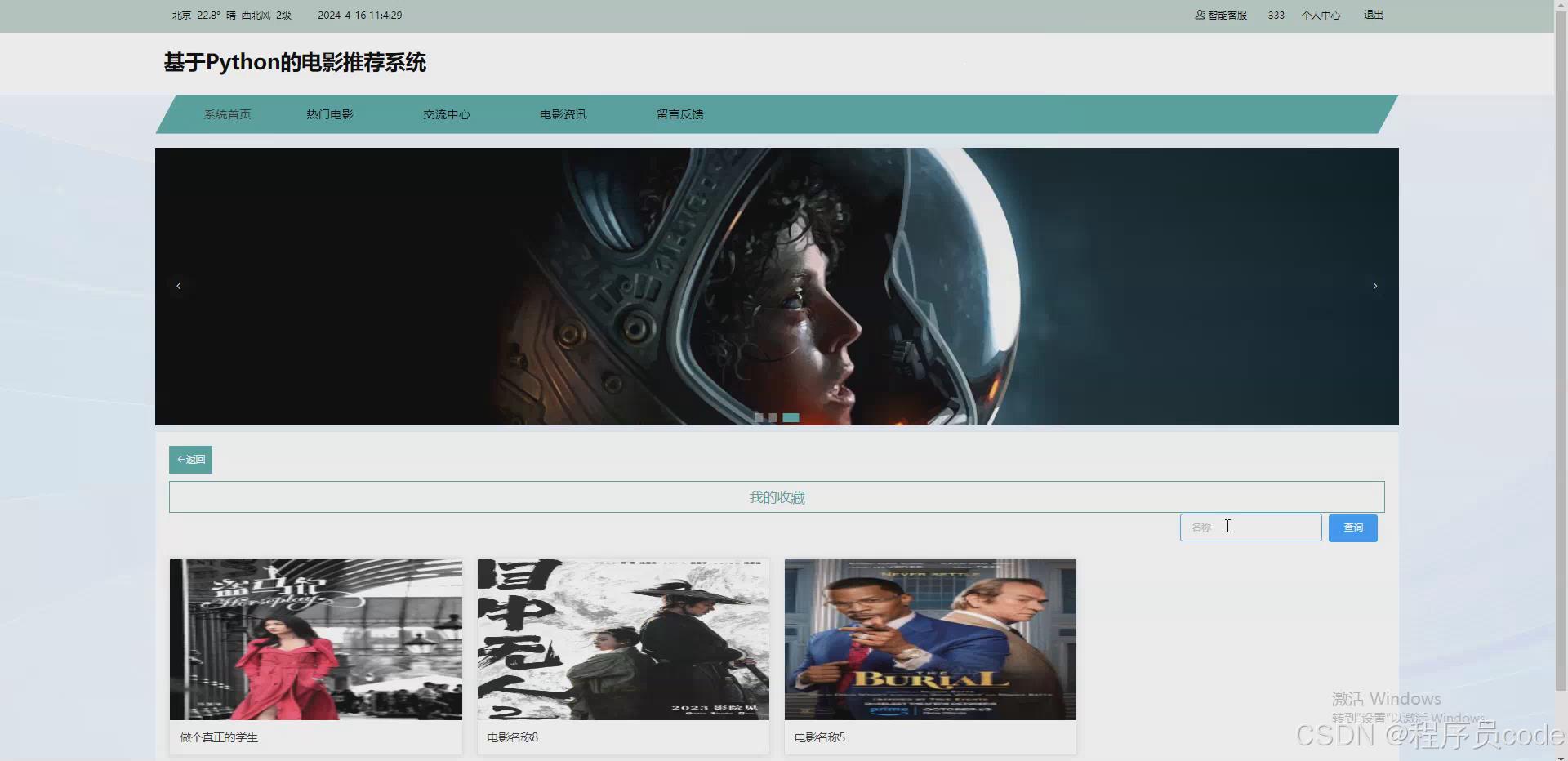Screen dimensions: 1568x761
Task: Click 退出 to log out
Action: [x=1373, y=15]
